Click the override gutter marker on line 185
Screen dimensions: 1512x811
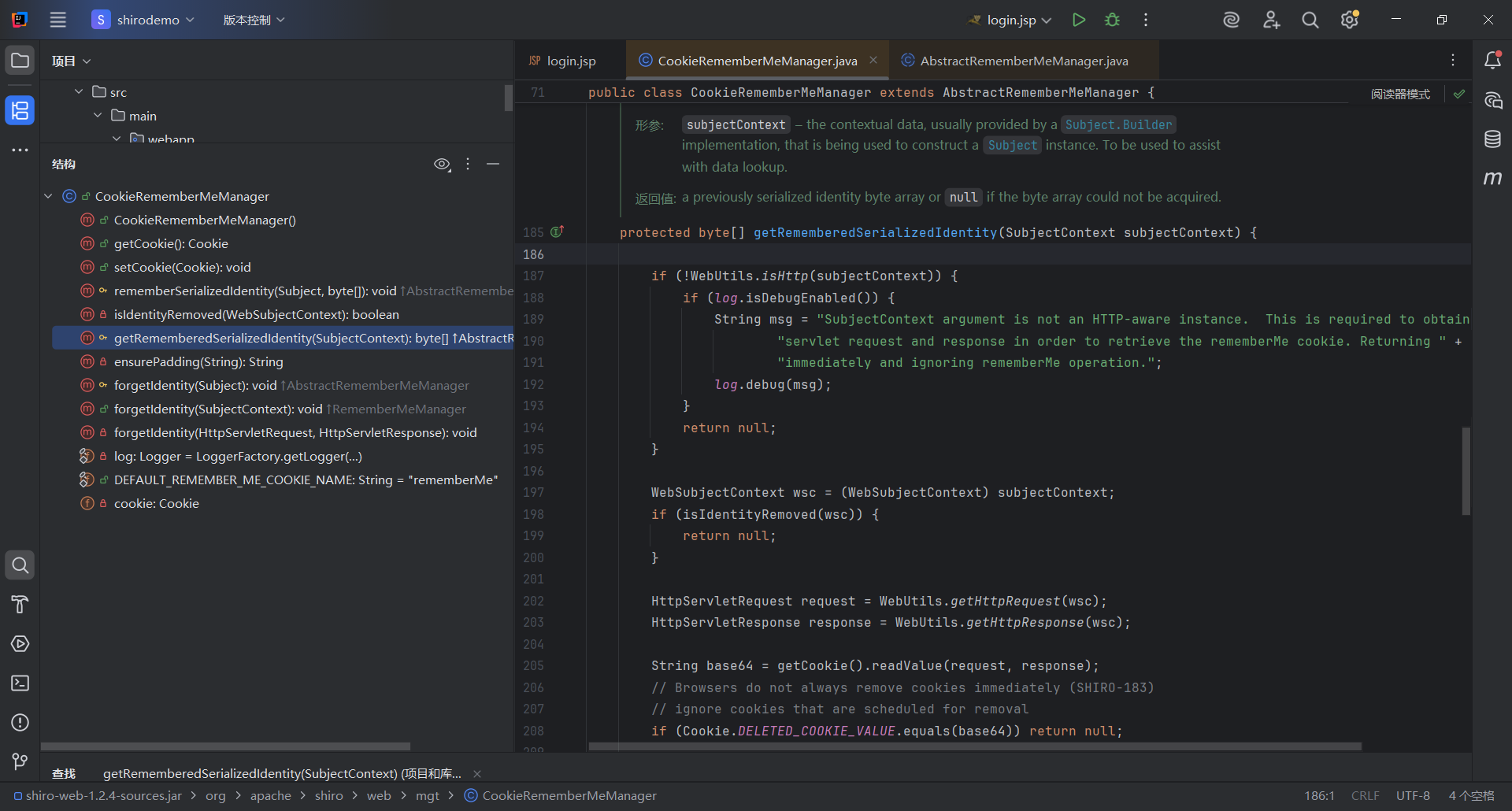click(x=557, y=232)
